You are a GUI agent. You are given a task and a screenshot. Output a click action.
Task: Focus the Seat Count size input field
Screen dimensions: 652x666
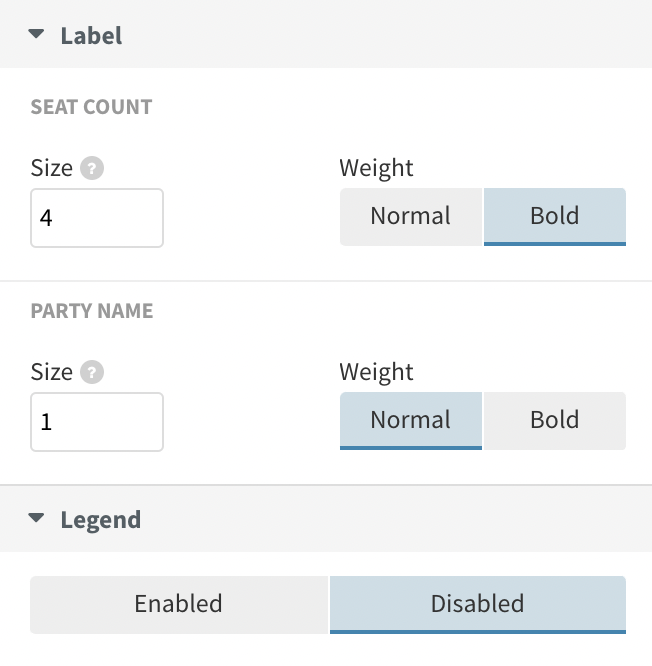(x=97, y=218)
